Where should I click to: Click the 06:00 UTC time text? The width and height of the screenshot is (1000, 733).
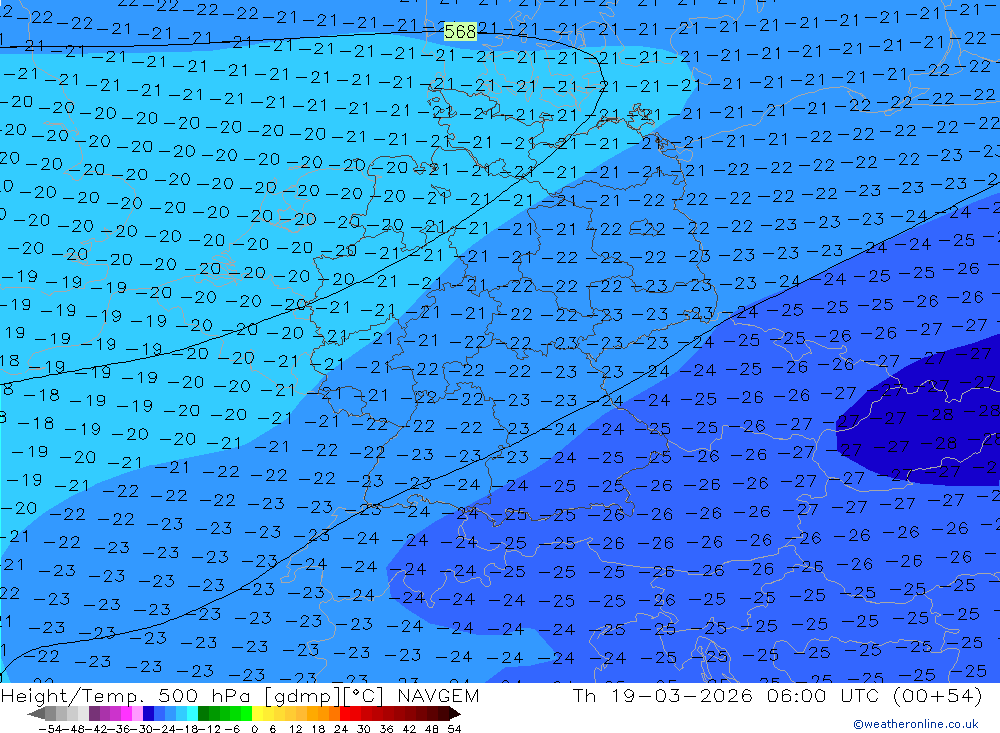point(823,695)
